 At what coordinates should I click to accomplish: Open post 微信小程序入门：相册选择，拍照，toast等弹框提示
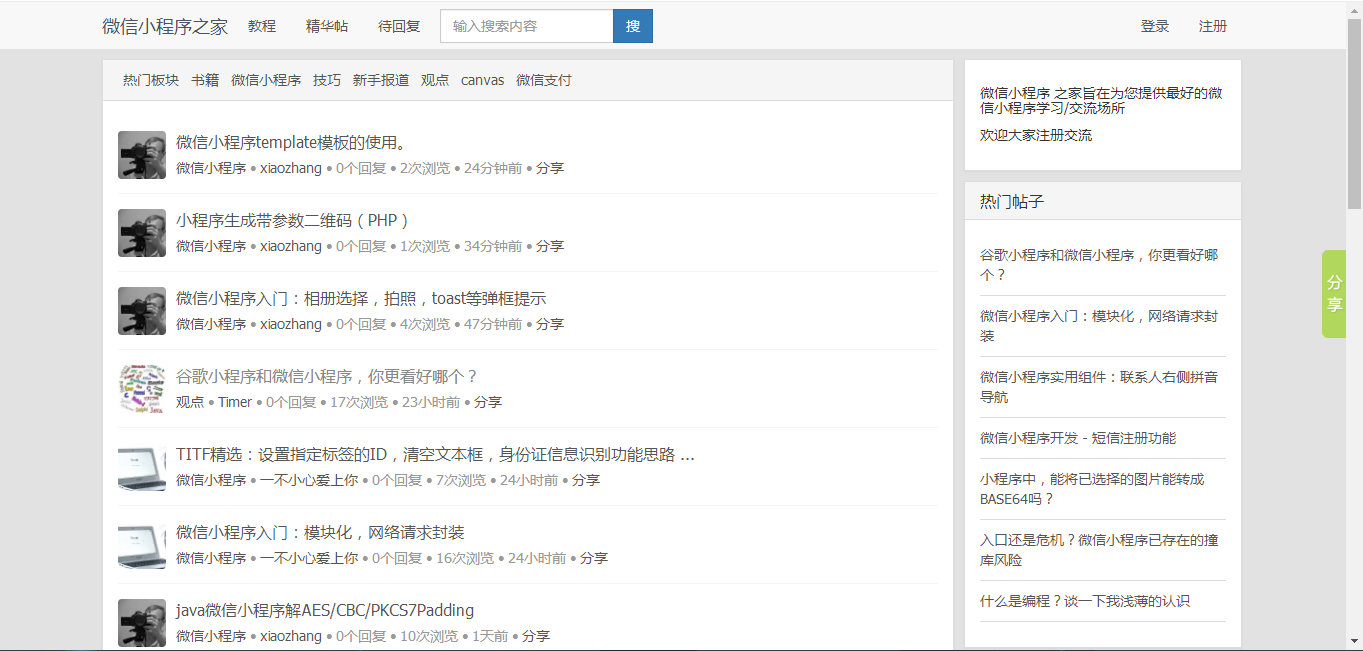(361, 298)
